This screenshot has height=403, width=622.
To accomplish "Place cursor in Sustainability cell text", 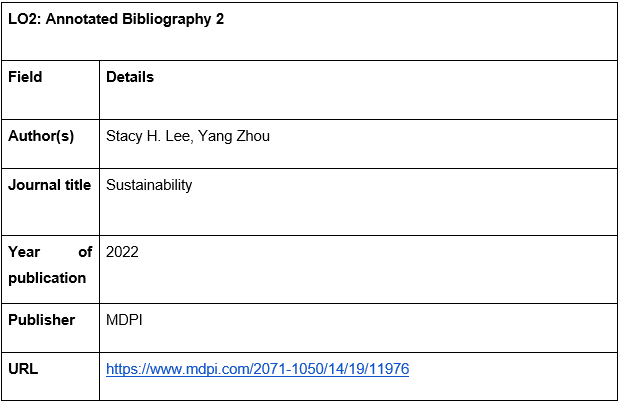I will click(x=149, y=185).
